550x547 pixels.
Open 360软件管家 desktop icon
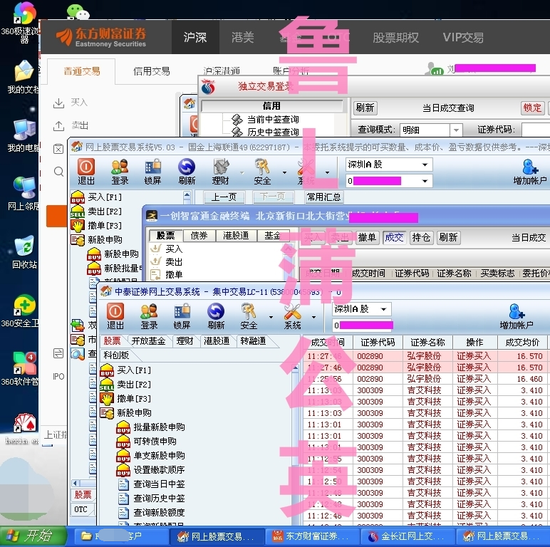point(23,368)
